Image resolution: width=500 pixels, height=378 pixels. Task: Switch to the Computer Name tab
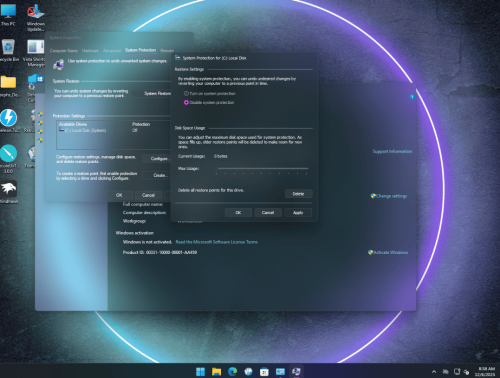64,51
